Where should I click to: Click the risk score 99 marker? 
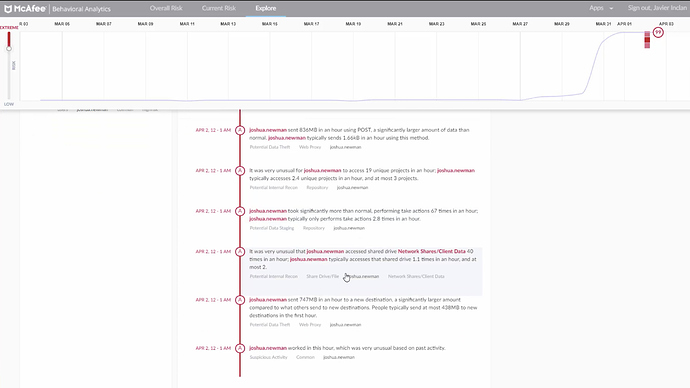coord(658,33)
